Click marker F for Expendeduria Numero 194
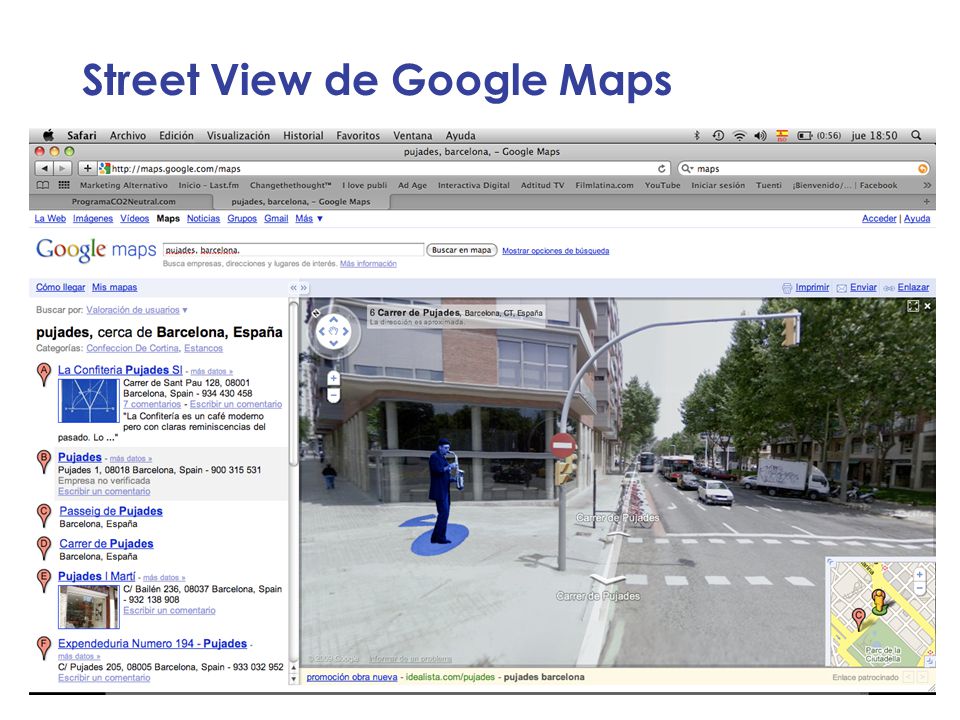This screenshot has height=720, width=960. tap(43, 648)
